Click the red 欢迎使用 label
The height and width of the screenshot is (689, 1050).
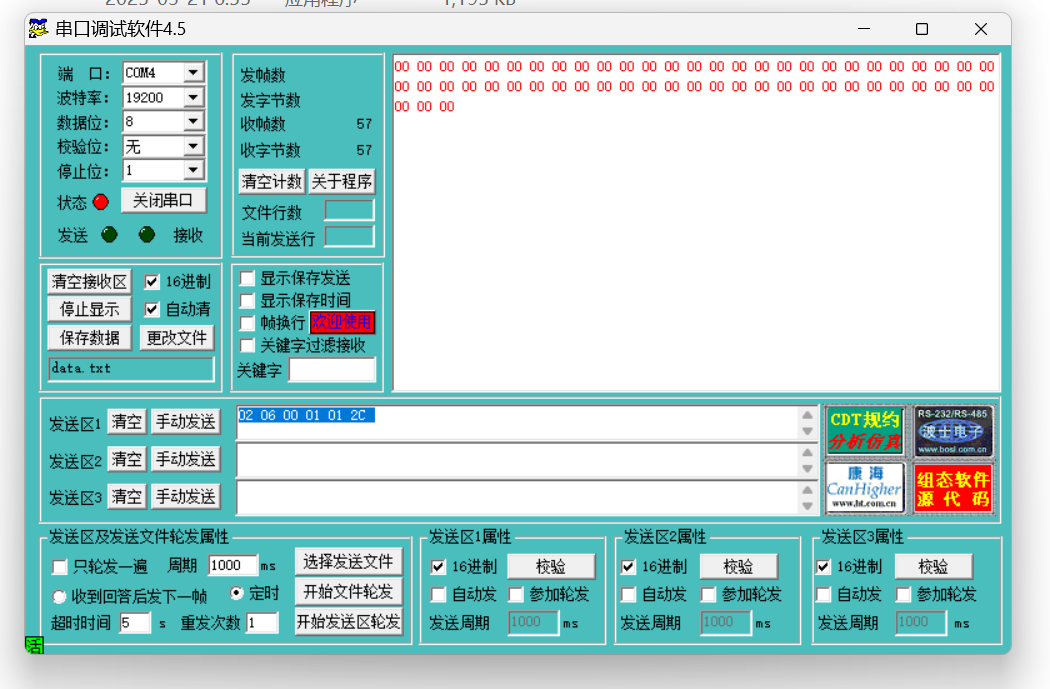[x=342, y=322]
